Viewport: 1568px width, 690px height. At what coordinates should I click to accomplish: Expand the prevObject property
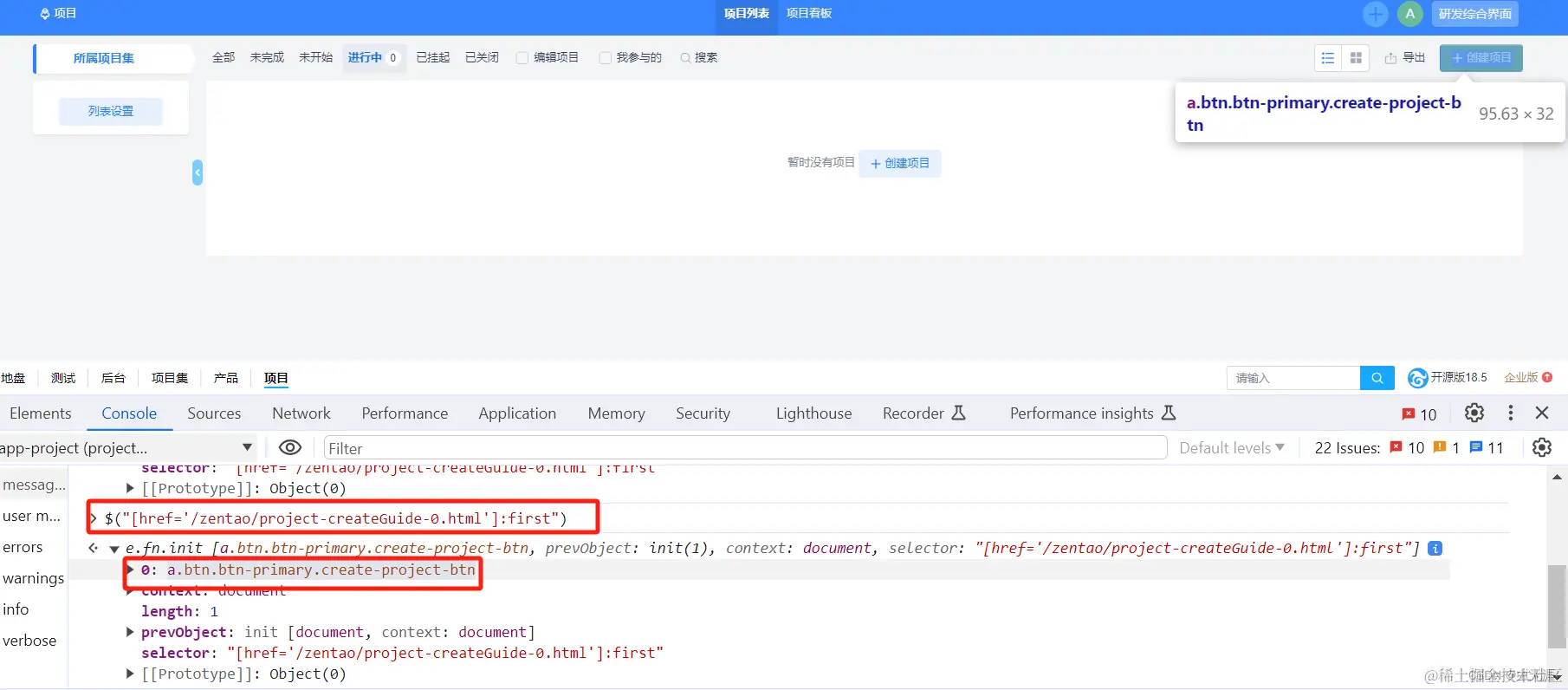[130, 632]
